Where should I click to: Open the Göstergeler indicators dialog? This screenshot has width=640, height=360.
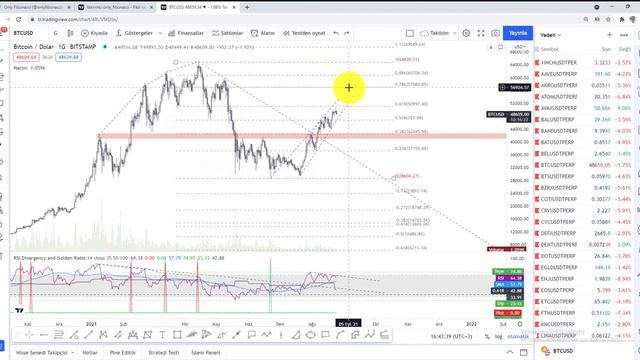[x=135, y=33]
